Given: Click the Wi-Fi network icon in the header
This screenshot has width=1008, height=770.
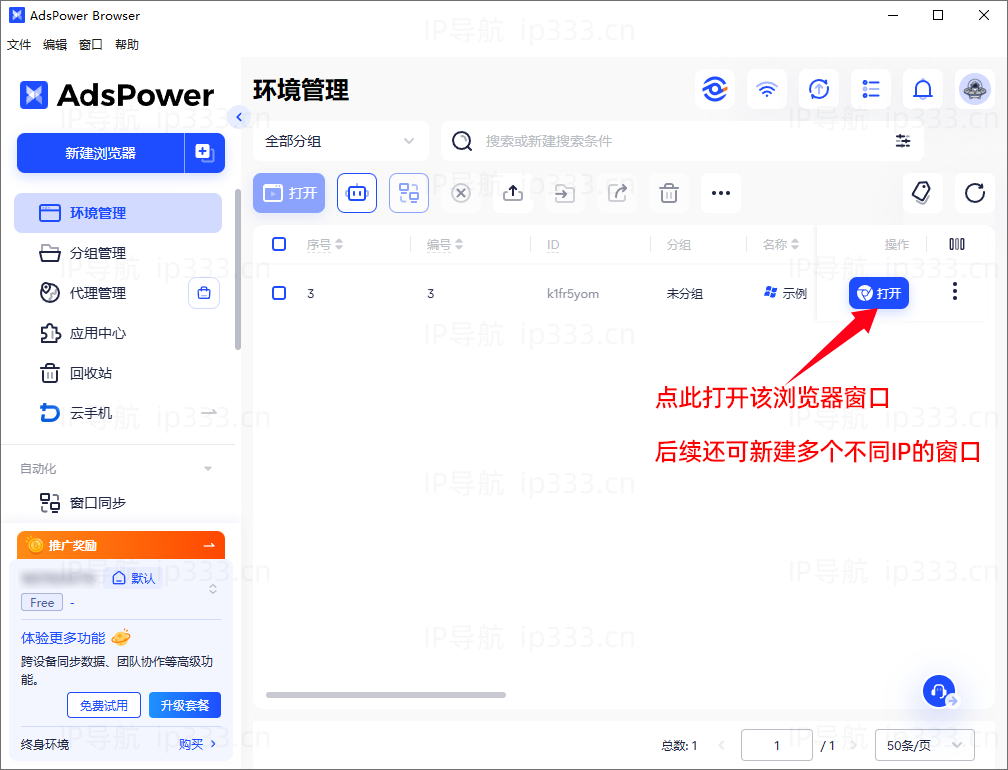Looking at the screenshot, I should (x=766, y=89).
